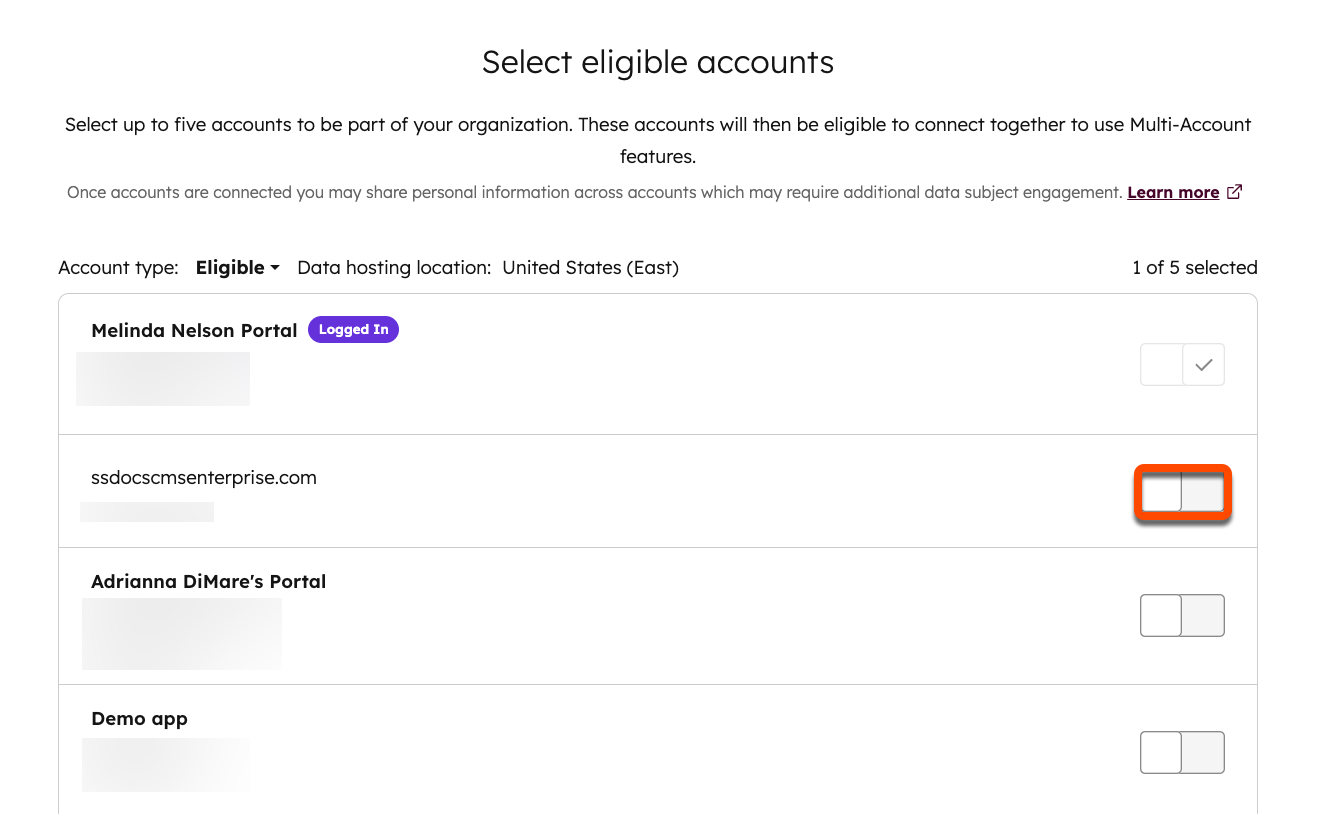This screenshot has height=814, width=1338.
Task: Enable the toggle for ssdocscmsenterprise.com
Action: tap(1182, 492)
